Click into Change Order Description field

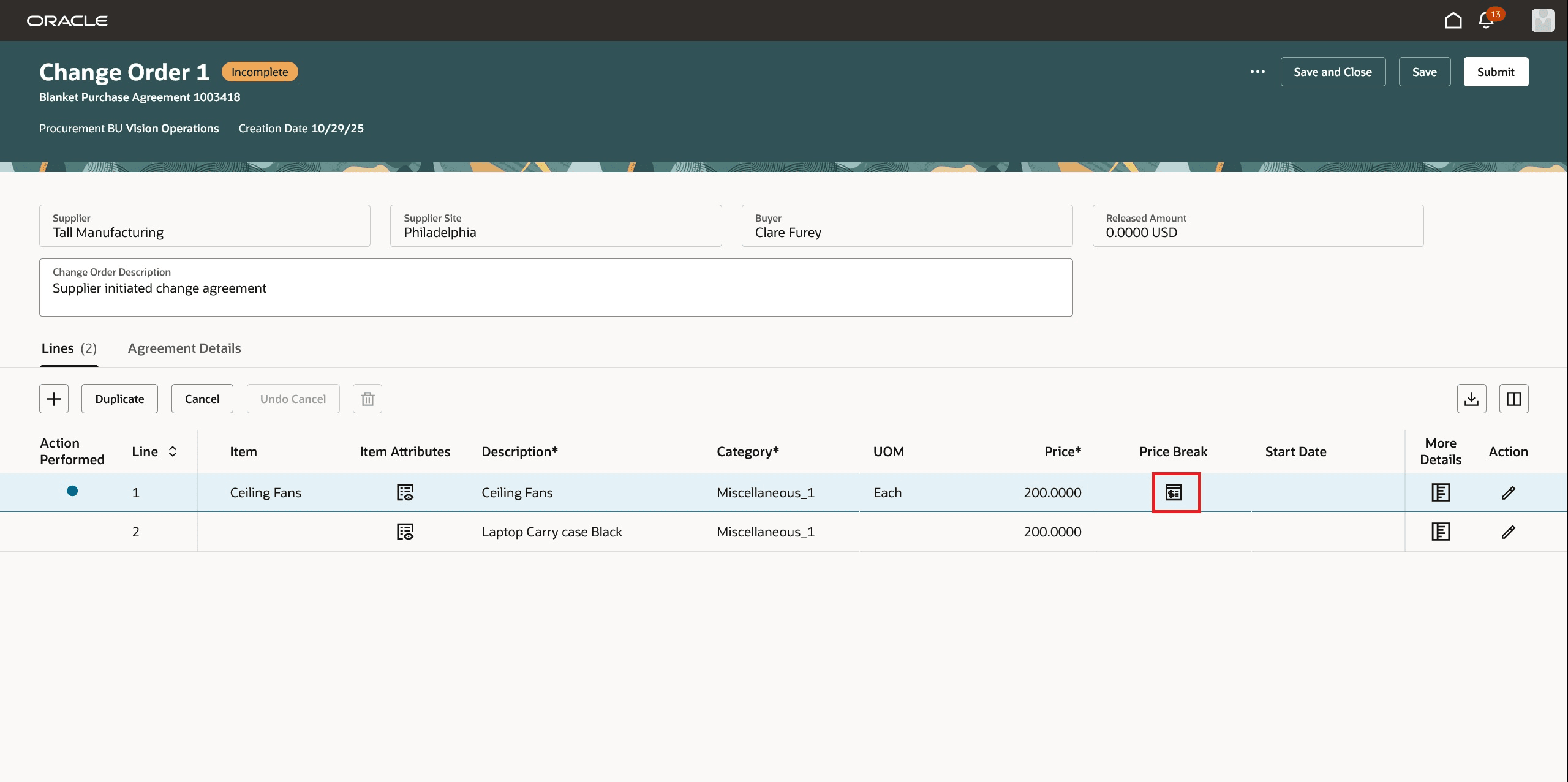pos(555,288)
